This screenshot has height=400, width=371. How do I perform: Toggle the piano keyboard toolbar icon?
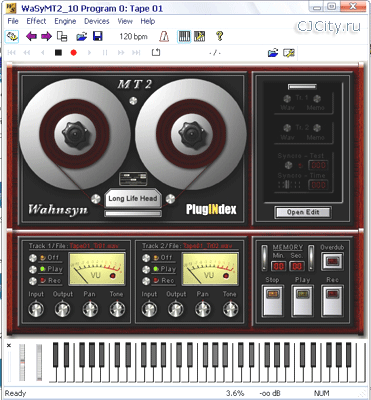(x=184, y=36)
